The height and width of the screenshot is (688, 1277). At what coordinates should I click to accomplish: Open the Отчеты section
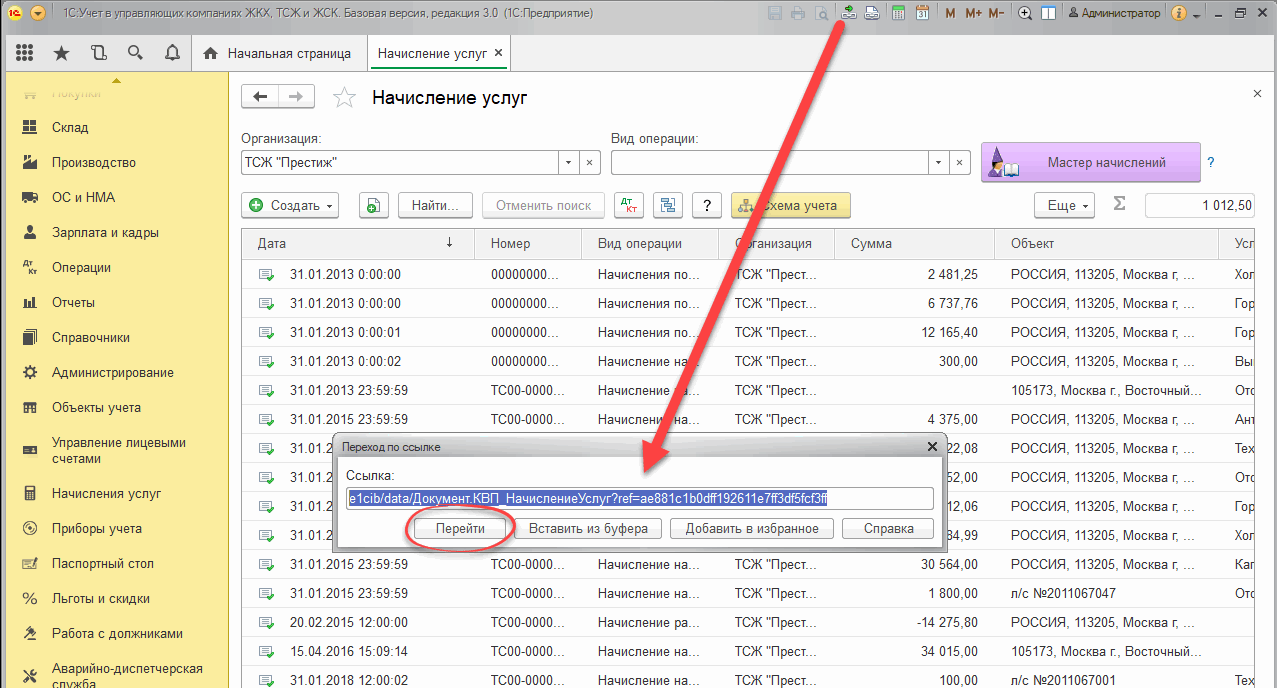(73, 302)
